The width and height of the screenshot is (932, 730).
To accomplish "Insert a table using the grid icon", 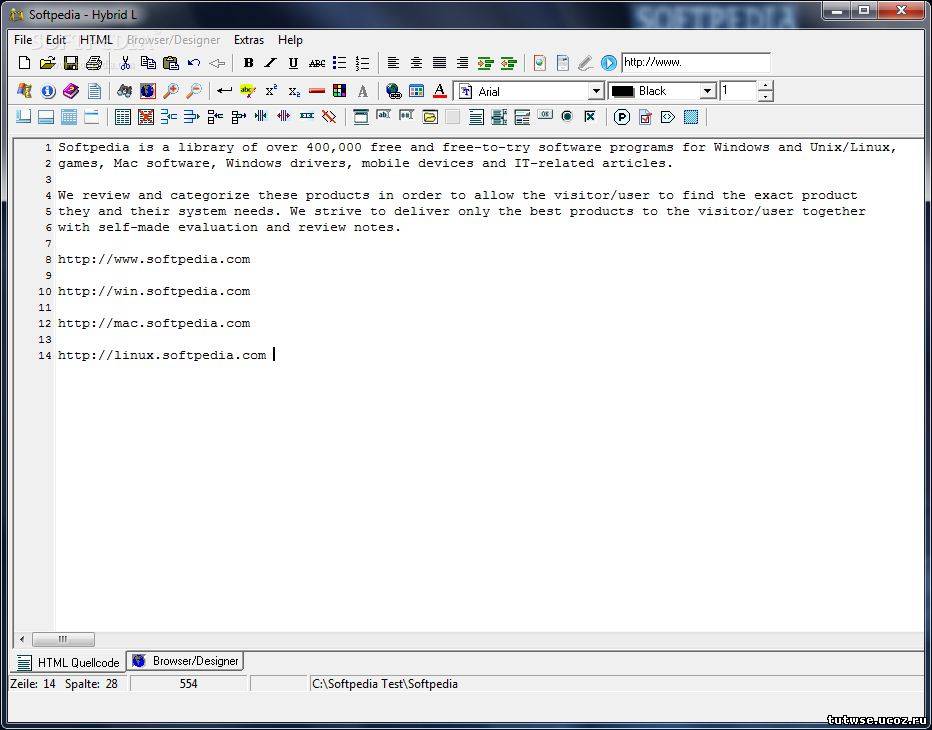I will point(123,117).
